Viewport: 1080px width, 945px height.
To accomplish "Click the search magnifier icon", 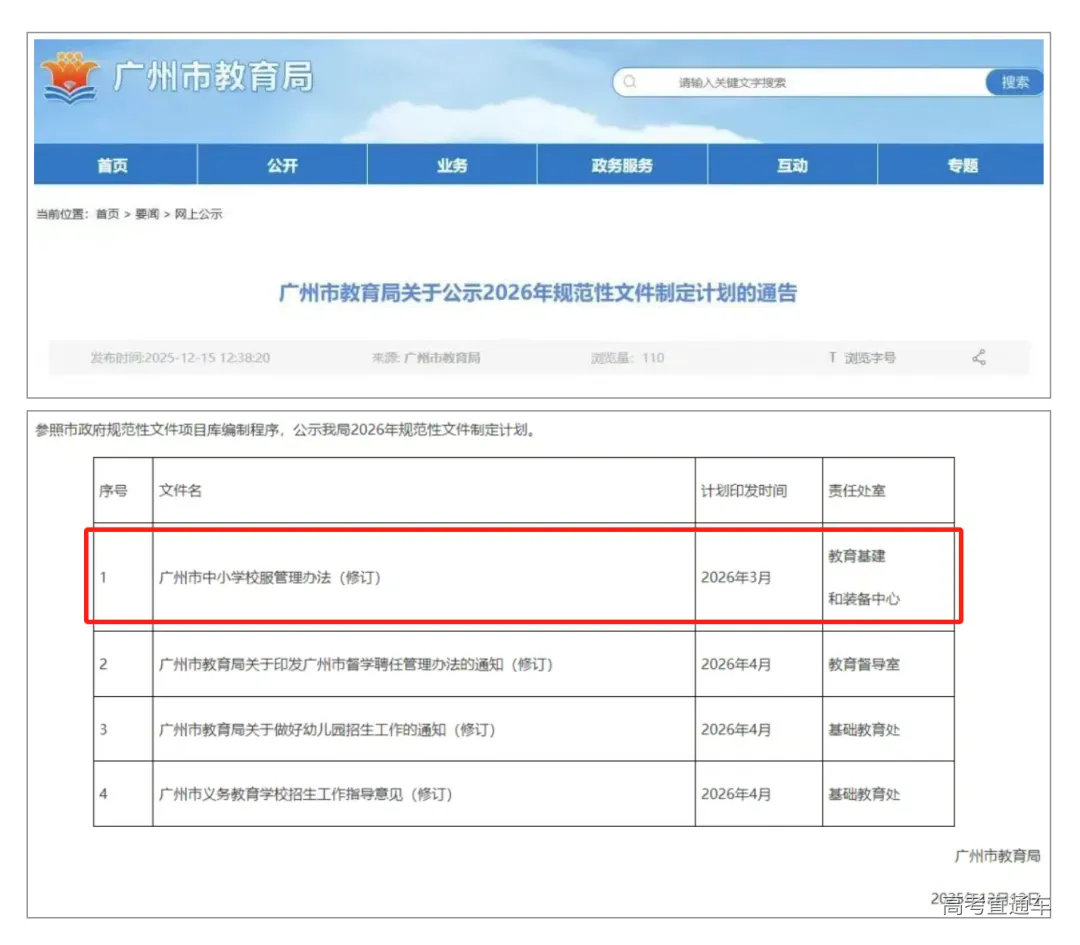I will pyautogui.click(x=631, y=82).
